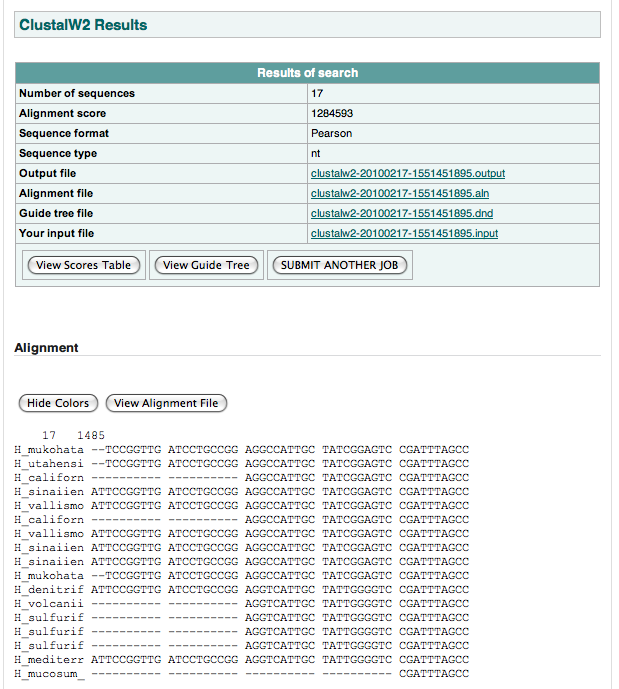Screen dimensions: 619x689
Task: Open the clustalw2 .output file link
Action: (408, 174)
